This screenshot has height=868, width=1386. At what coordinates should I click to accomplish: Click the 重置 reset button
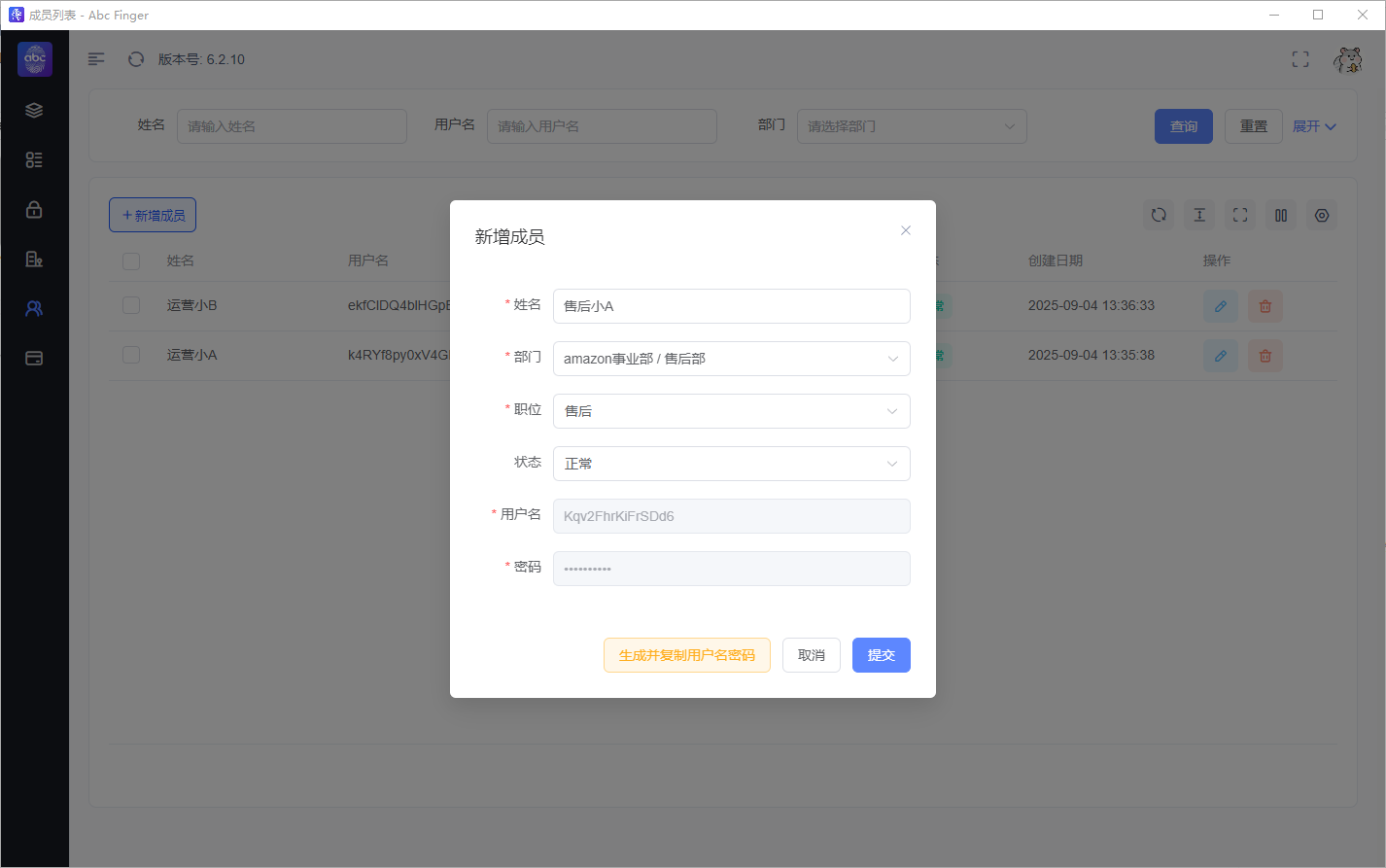[1254, 126]
